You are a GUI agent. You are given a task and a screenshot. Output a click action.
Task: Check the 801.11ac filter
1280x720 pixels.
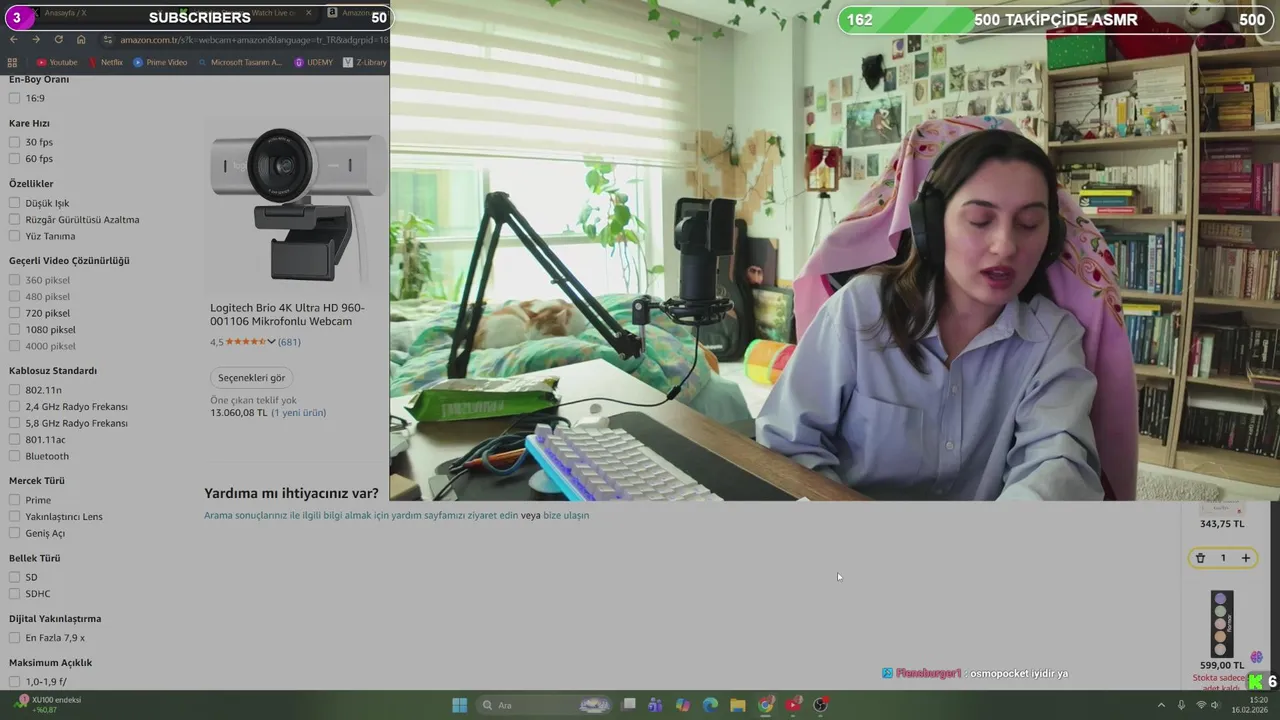tap(14, 439)
